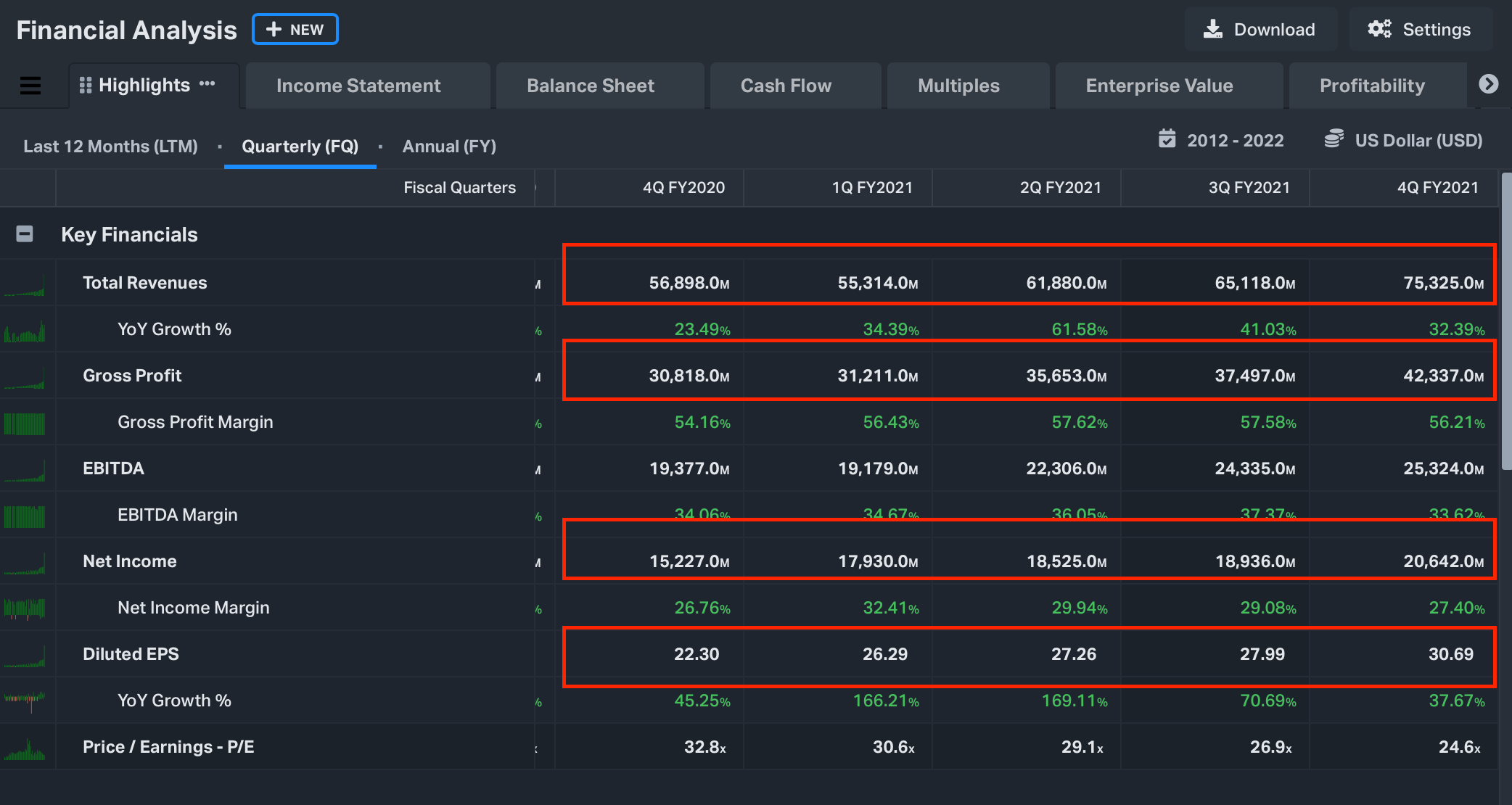1512x805 pixels.
Task: Open the 2012 - 2022 date range dropdown
Action: [x=1235, y=141]
